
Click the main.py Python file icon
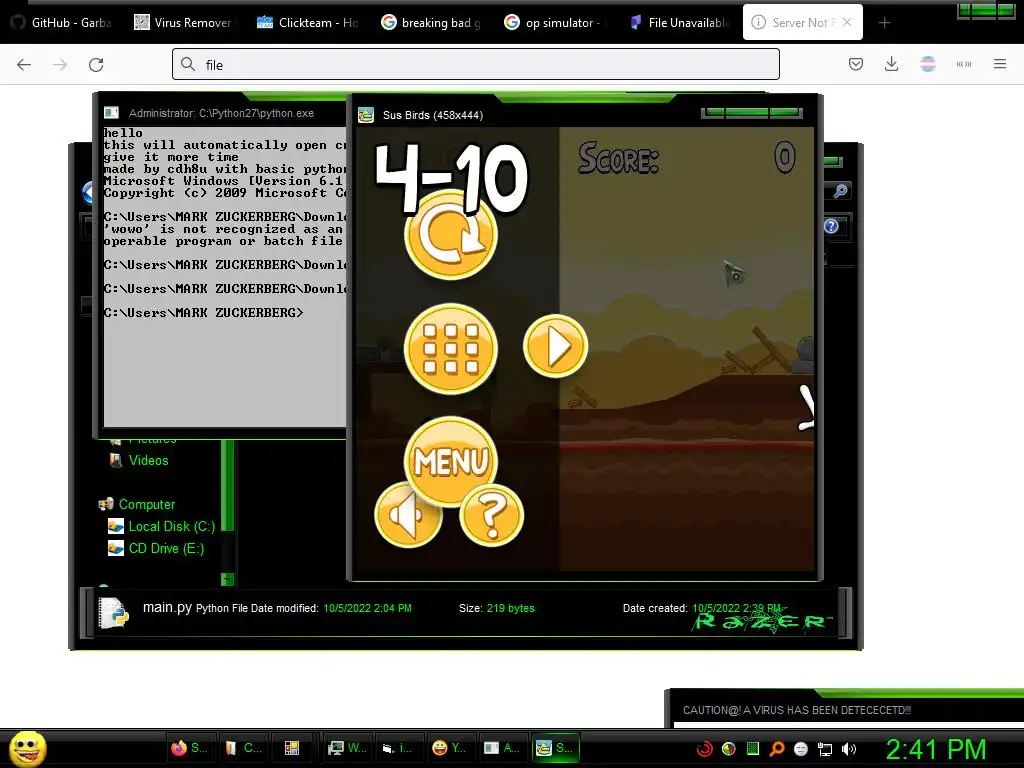coord(114,613)
